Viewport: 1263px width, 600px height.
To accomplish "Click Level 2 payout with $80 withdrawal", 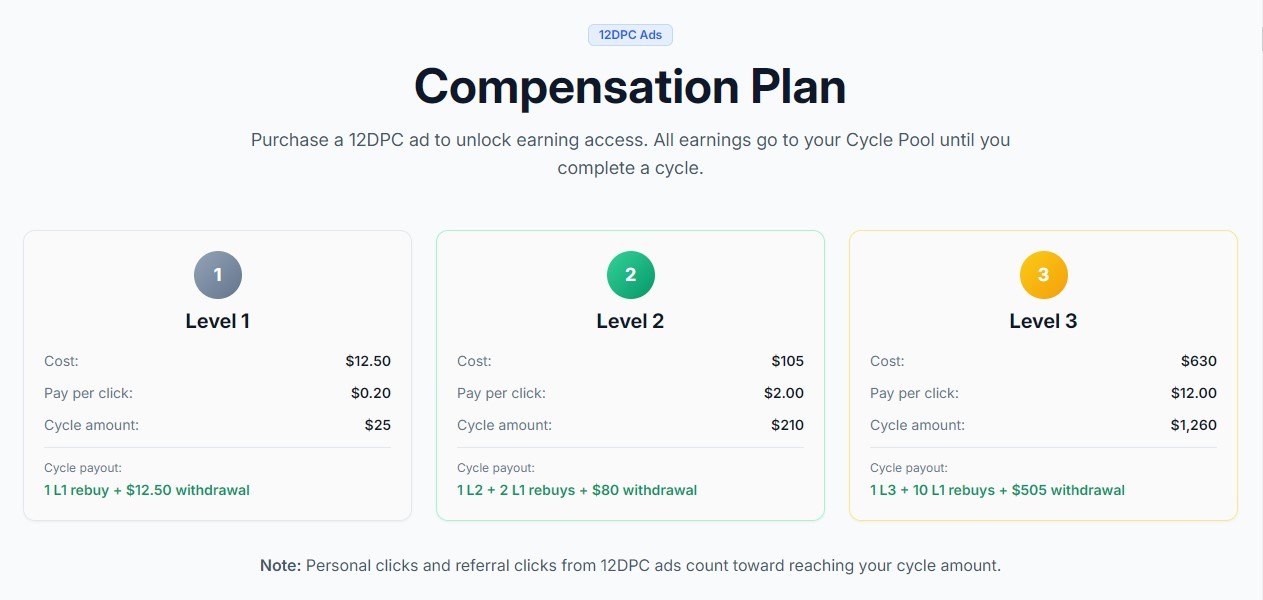I will point(577,490).
